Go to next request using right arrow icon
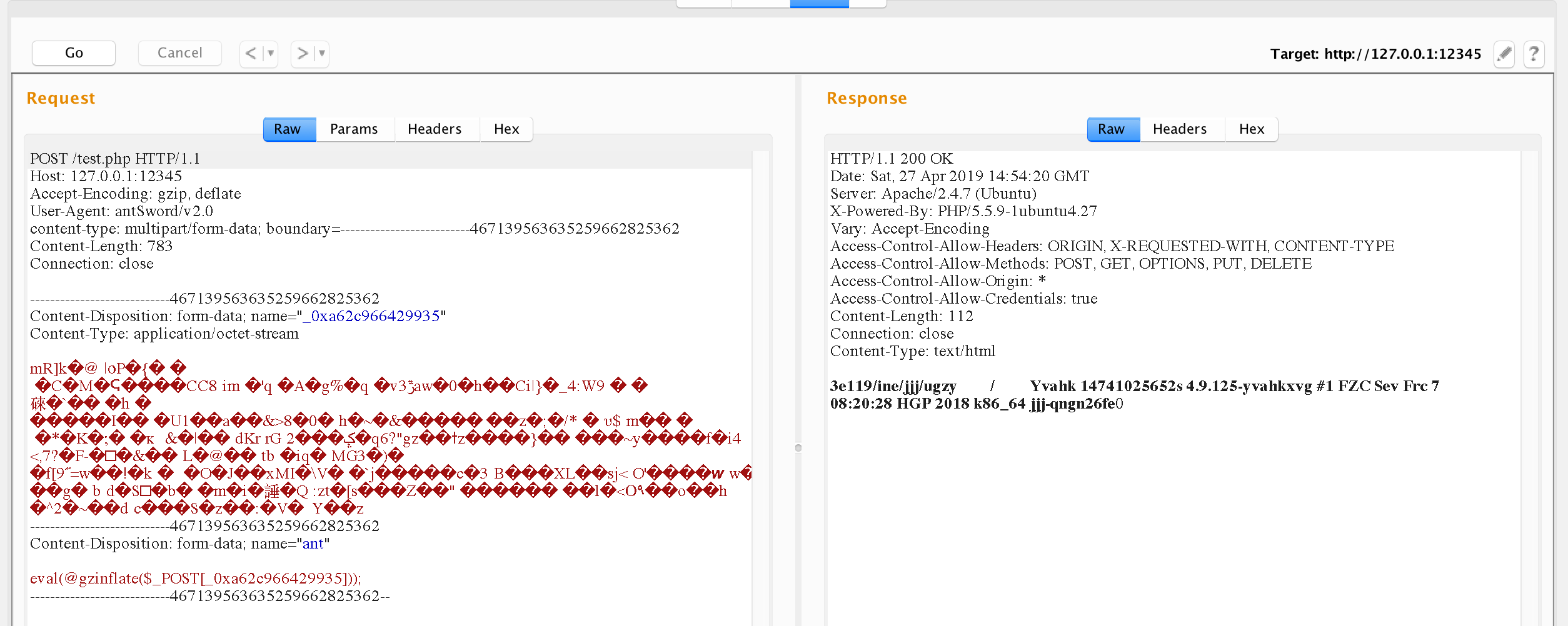 (x=302, y=54)
